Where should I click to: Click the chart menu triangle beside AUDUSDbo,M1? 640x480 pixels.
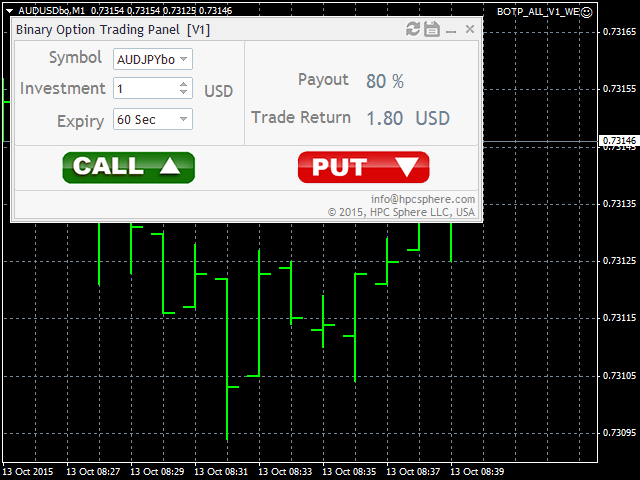pos(9,11)
